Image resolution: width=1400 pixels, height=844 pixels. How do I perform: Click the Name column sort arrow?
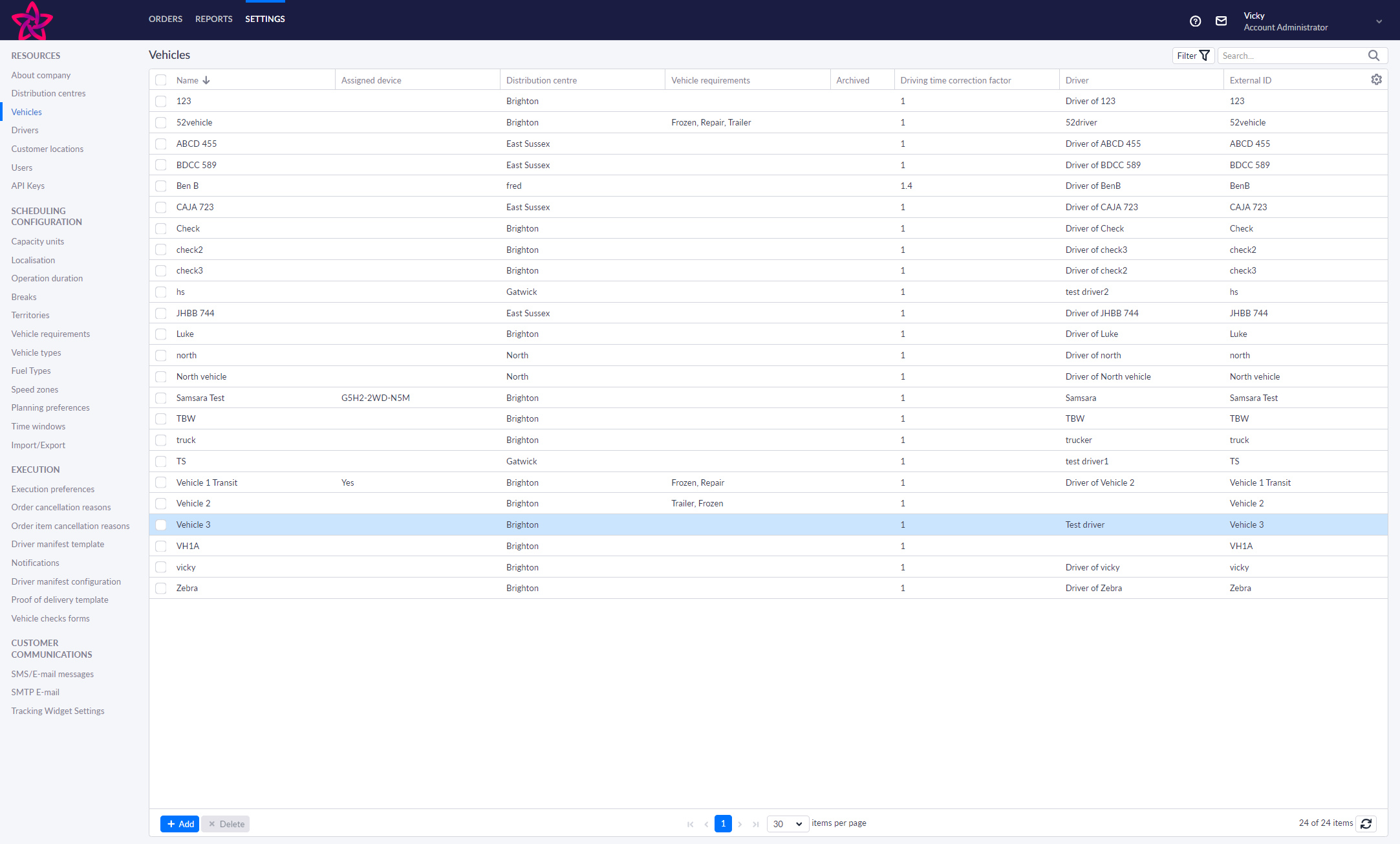pyautogui.click(x=206, y=80)
